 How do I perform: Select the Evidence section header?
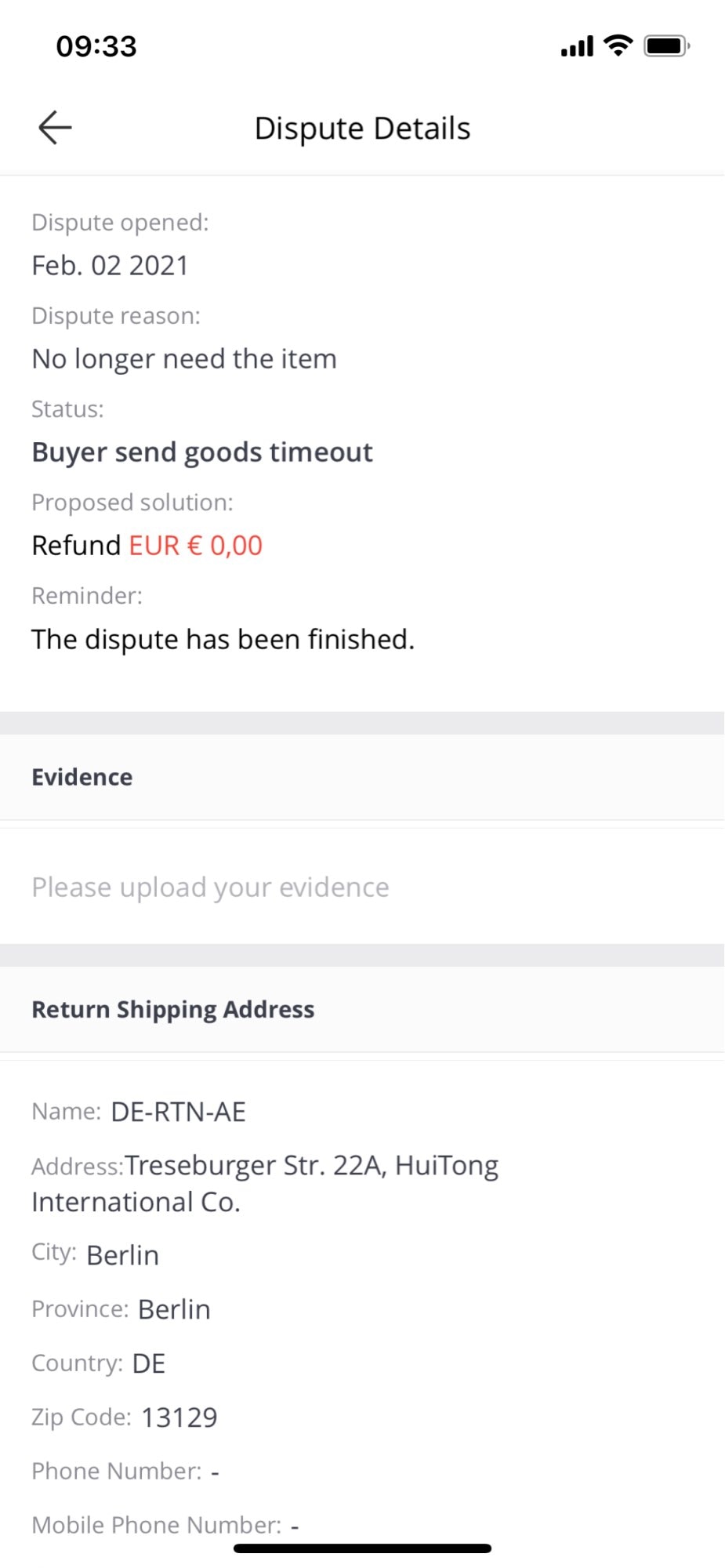pyautogui.click(x=82, y=777)
